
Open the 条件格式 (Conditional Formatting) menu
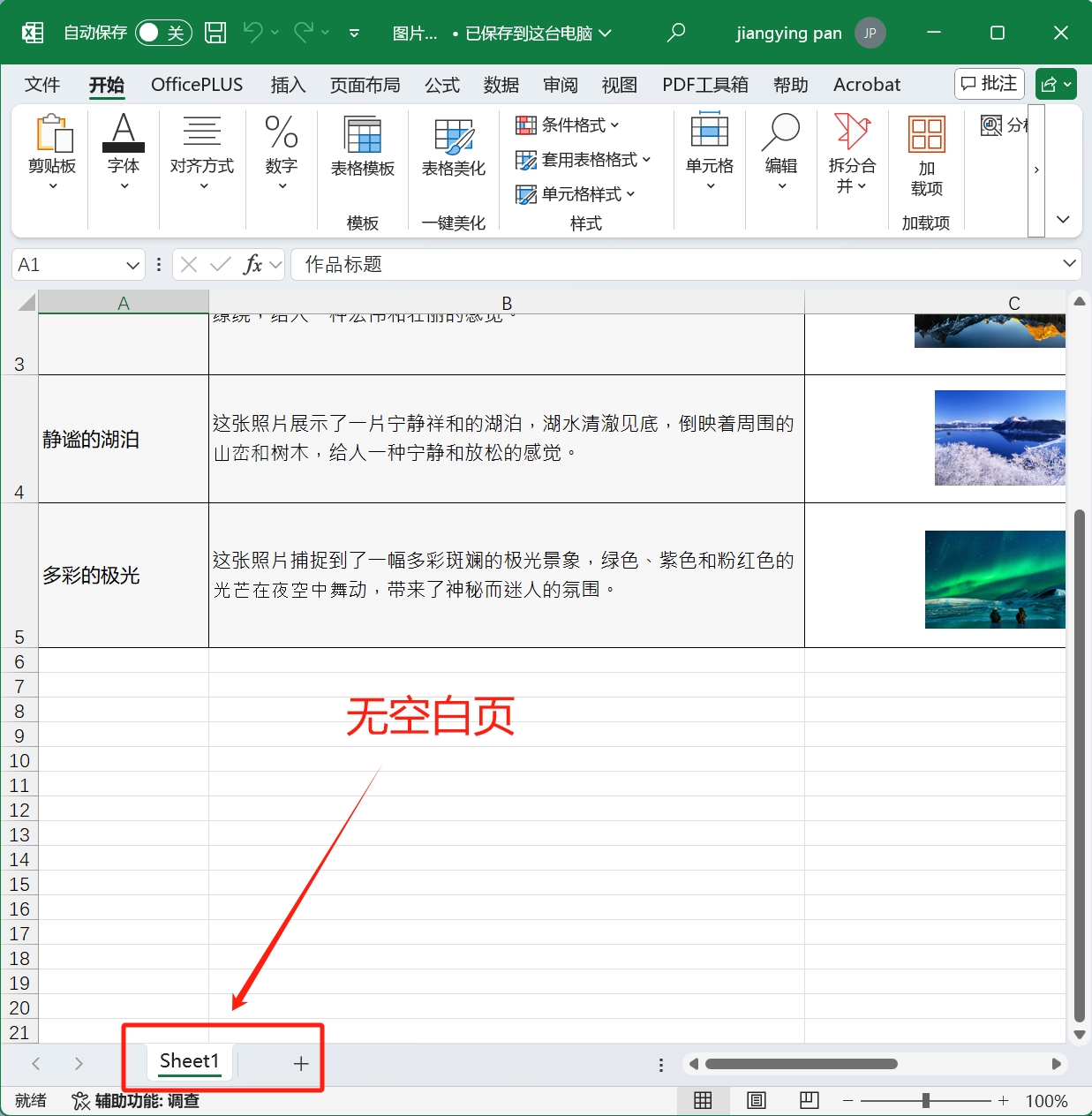click(569, 125)
